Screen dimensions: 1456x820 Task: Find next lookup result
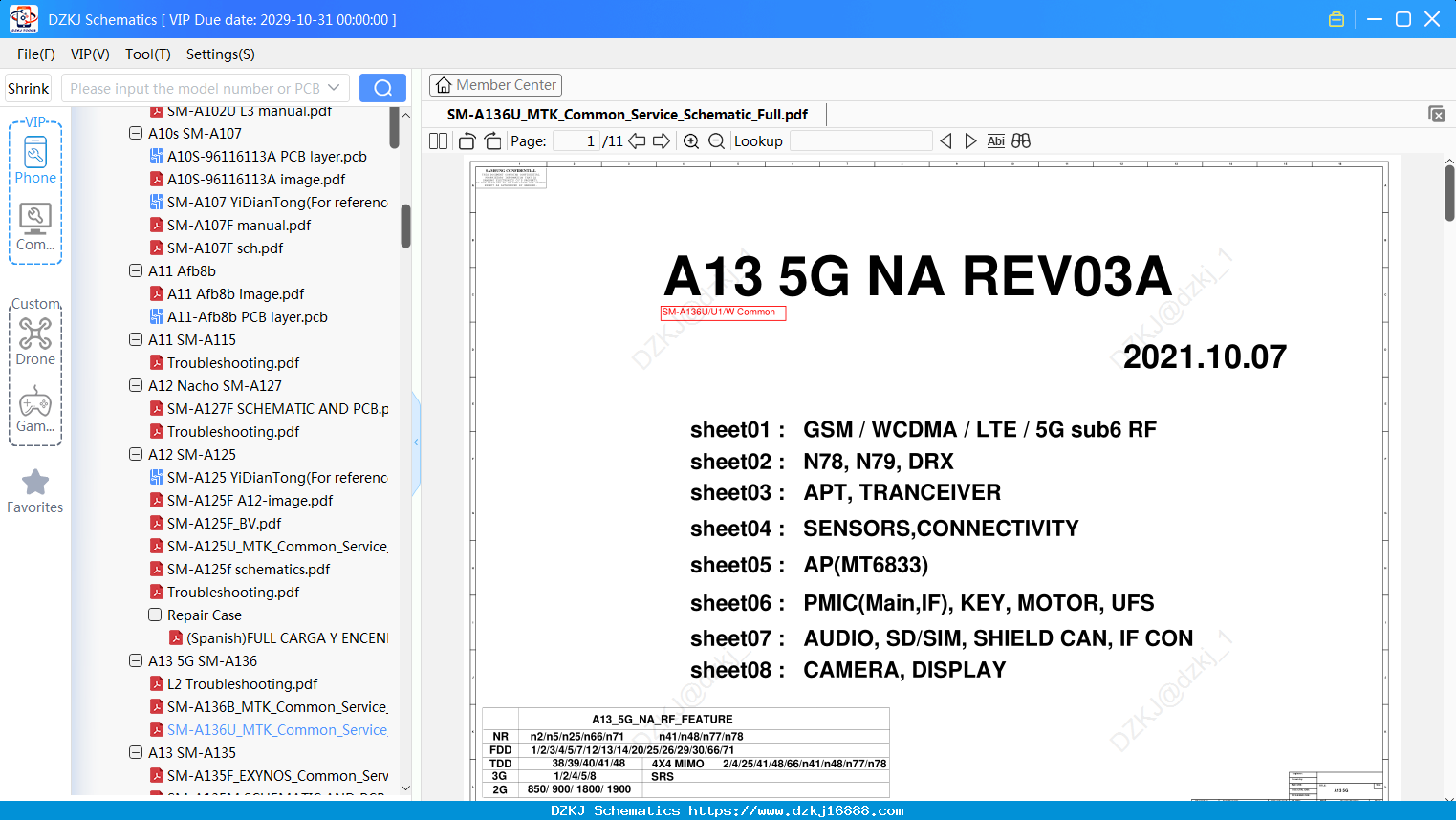click(970, 141)
